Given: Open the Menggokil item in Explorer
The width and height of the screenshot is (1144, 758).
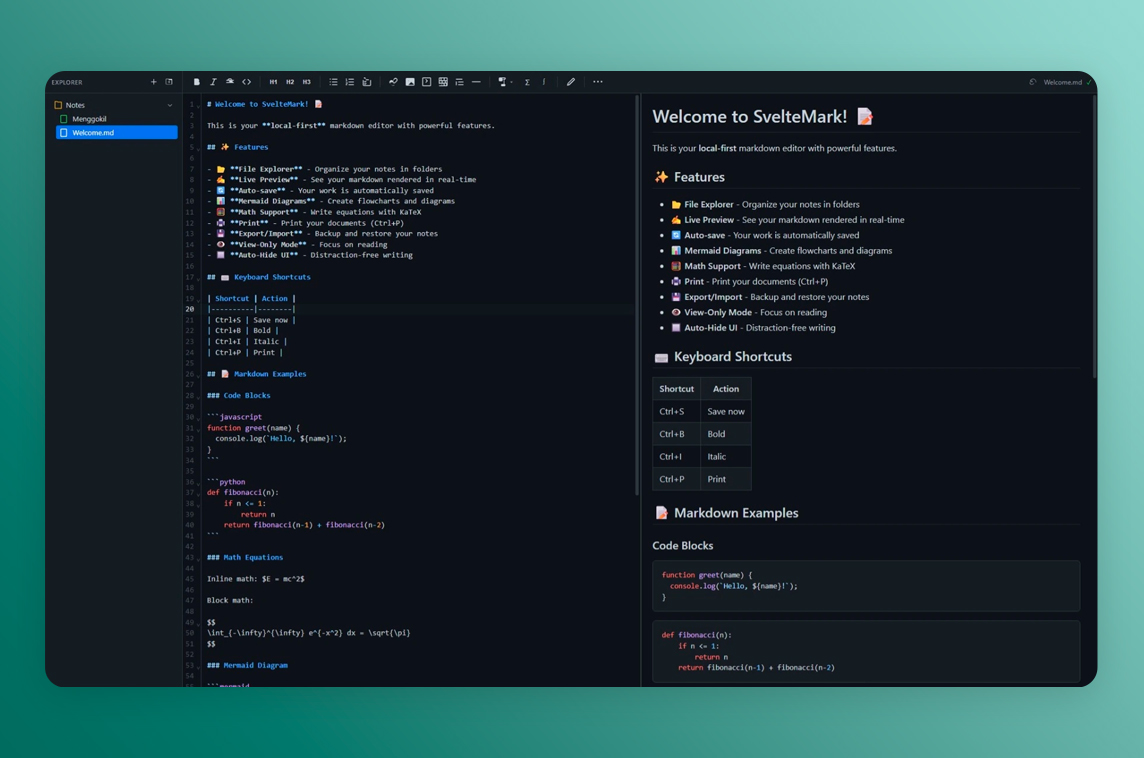Looking at the screenshot, I should tap(89, 119).
